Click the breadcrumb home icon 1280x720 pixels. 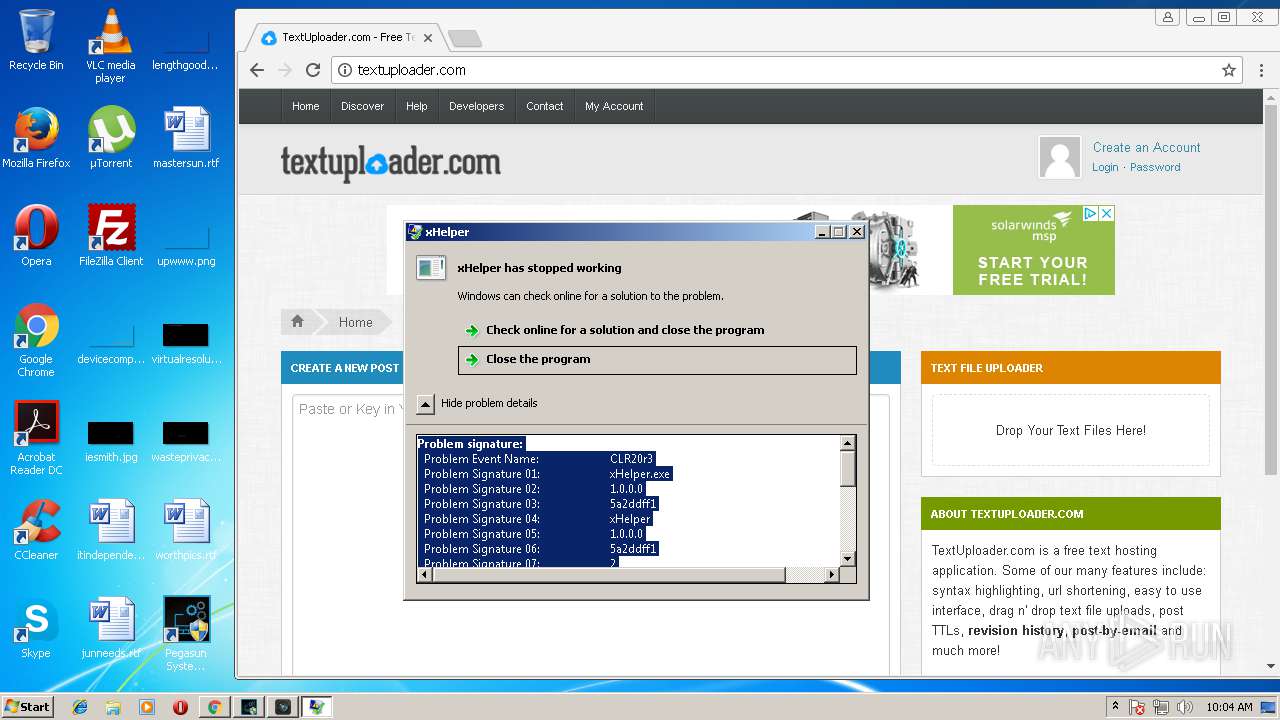tap(297, 321)
